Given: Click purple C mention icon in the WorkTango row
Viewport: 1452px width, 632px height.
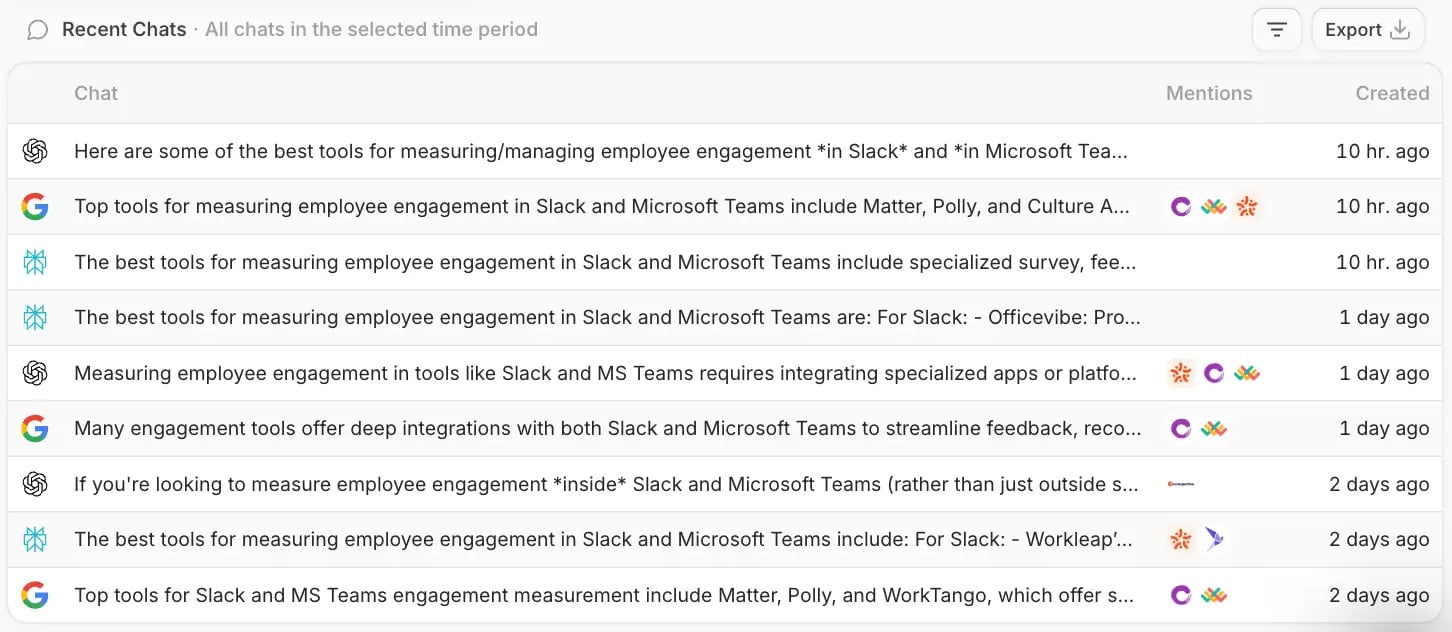Looking at the screenshot, I should [x=1181, y=595].
